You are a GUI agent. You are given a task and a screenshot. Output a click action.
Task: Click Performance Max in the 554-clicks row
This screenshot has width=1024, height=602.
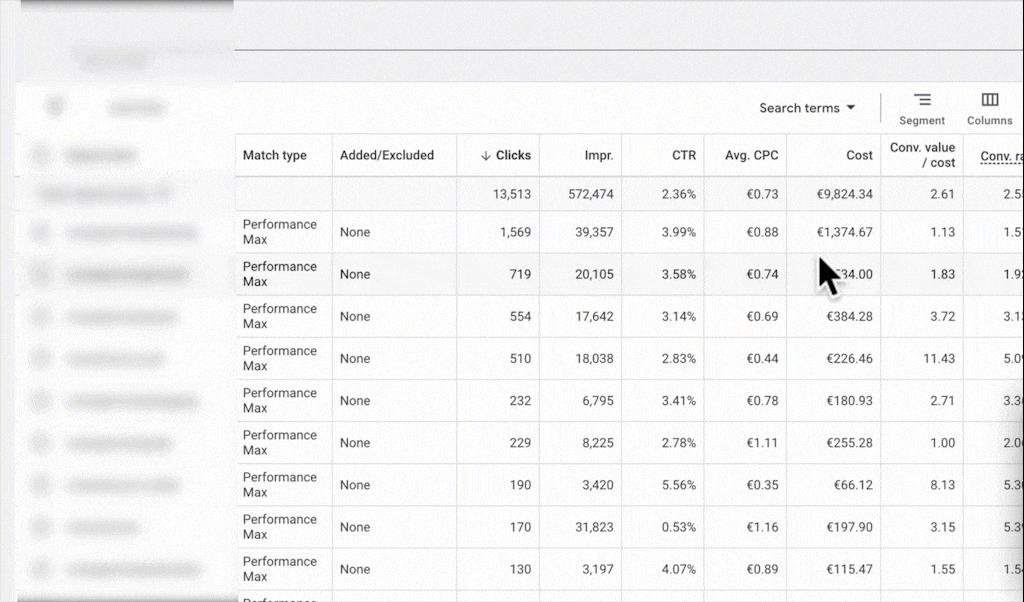point(279,316)
